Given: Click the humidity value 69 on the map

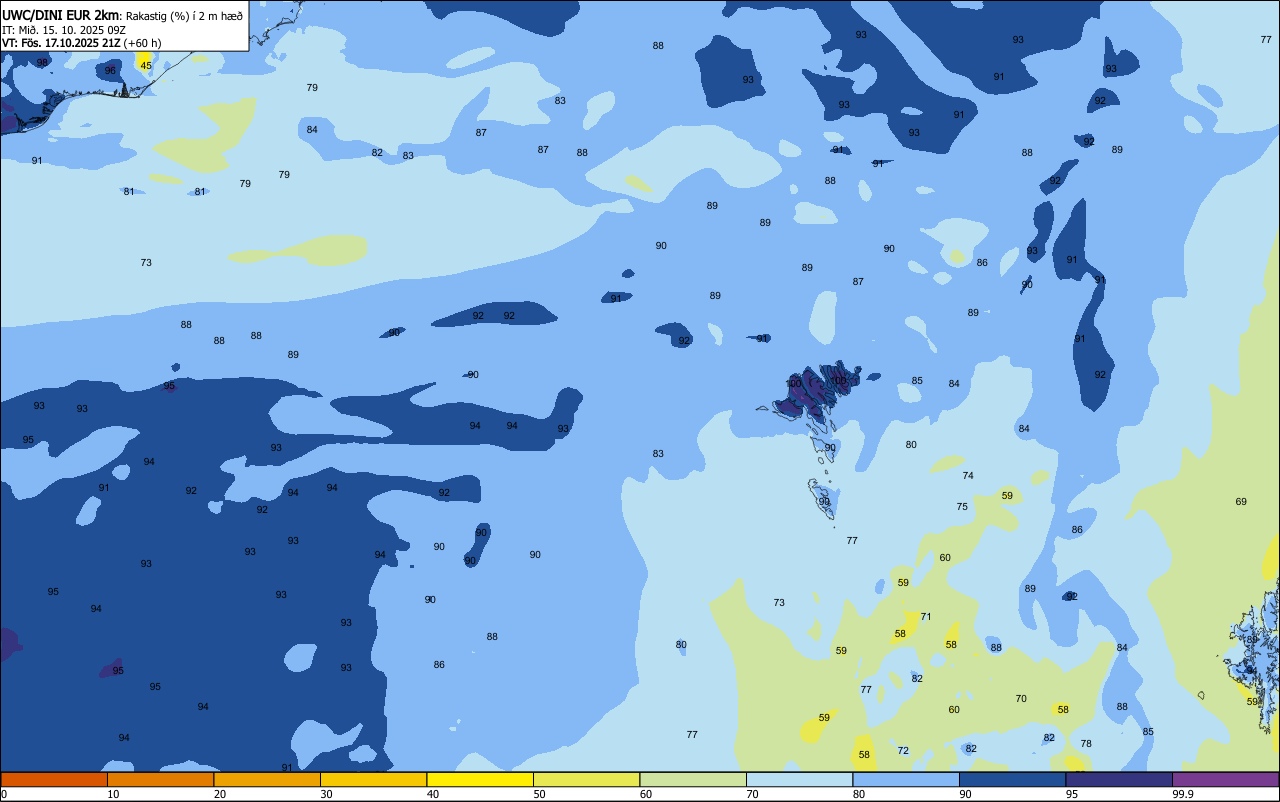Looking at the screenshot, I should click(1241, 502).
